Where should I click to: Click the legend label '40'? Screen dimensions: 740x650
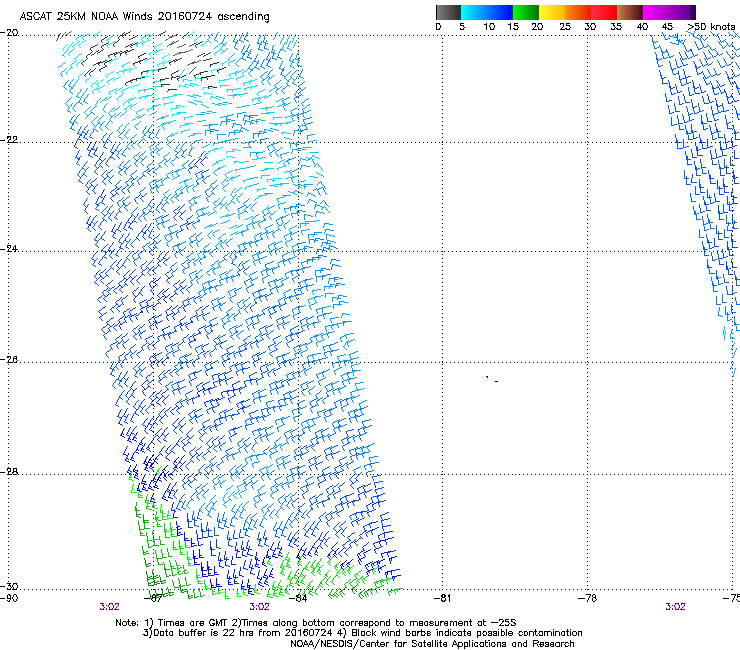642,27
